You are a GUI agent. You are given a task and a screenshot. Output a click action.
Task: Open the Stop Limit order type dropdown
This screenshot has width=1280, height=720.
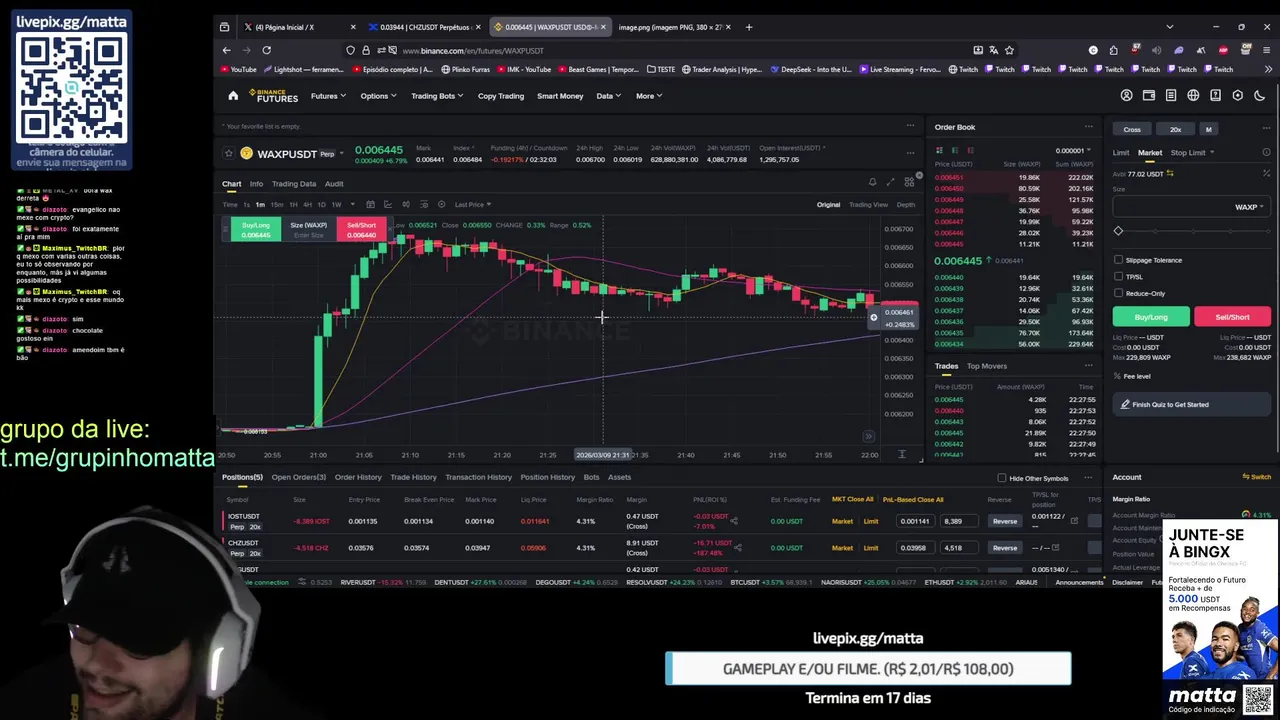tap(1192, 153)
